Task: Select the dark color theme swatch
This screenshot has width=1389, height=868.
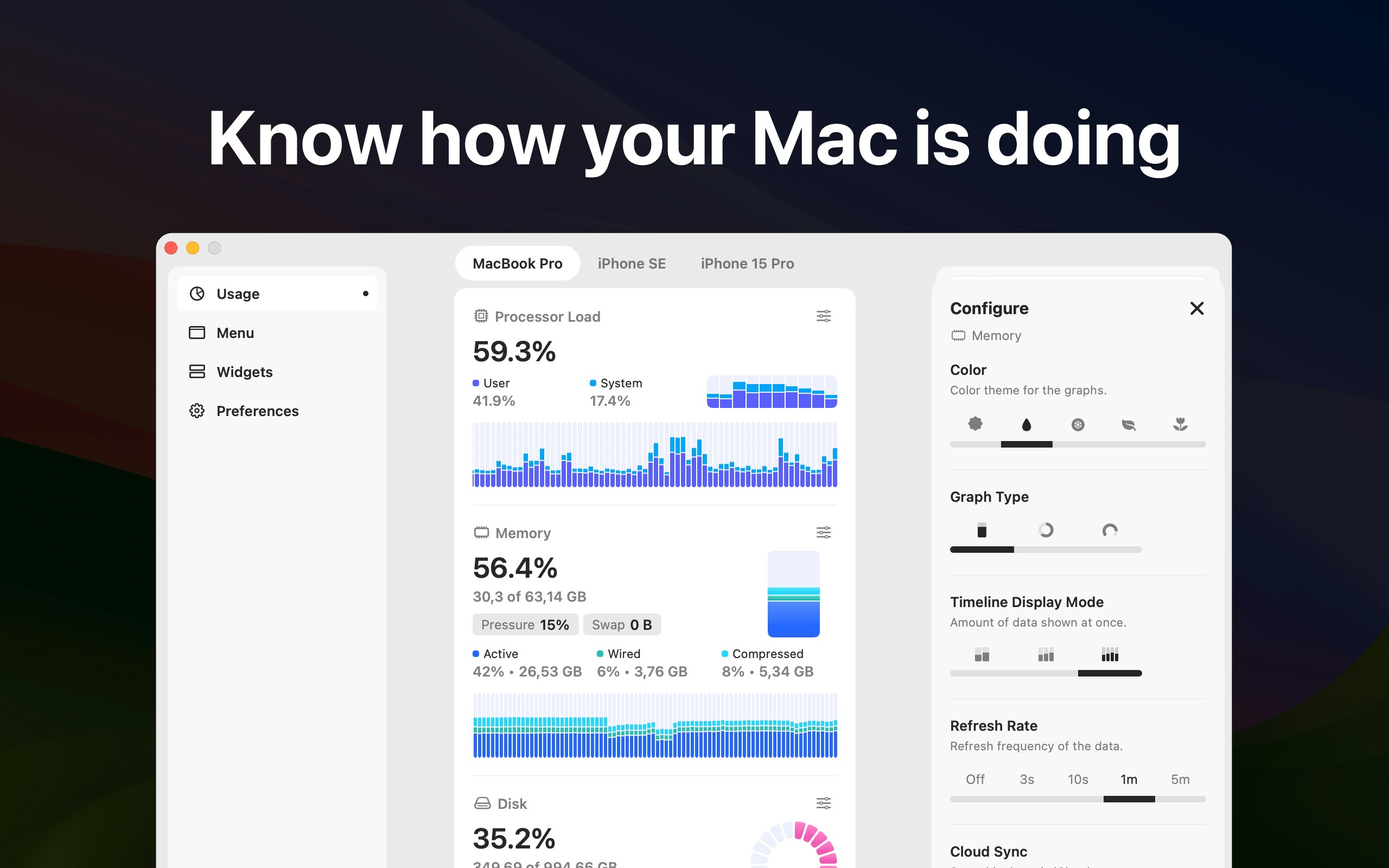Action: pyautogui.click(x=1026, y=424)
